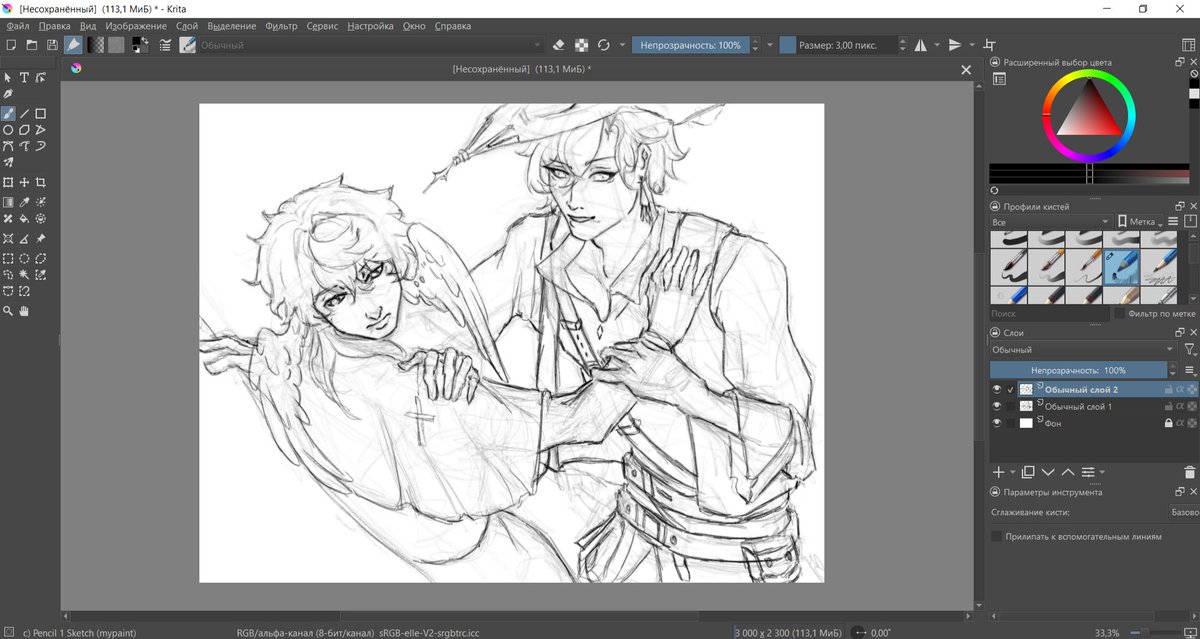The width and height of the screenshot is (1200, 639).
Task: Move the layer up with arrow
Action: pos(1067,472)
